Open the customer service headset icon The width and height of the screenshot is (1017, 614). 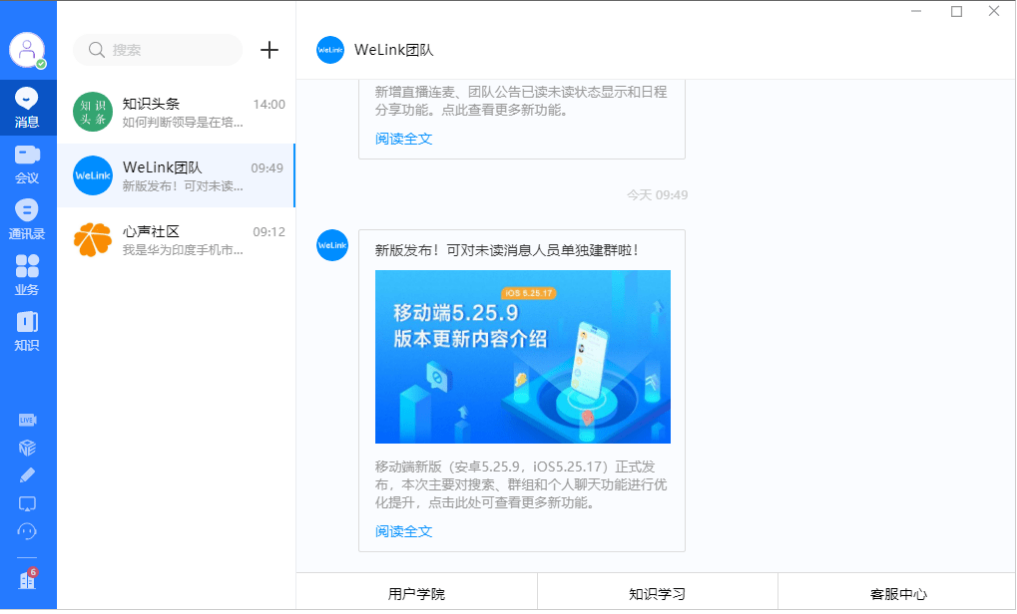point(27,532)
